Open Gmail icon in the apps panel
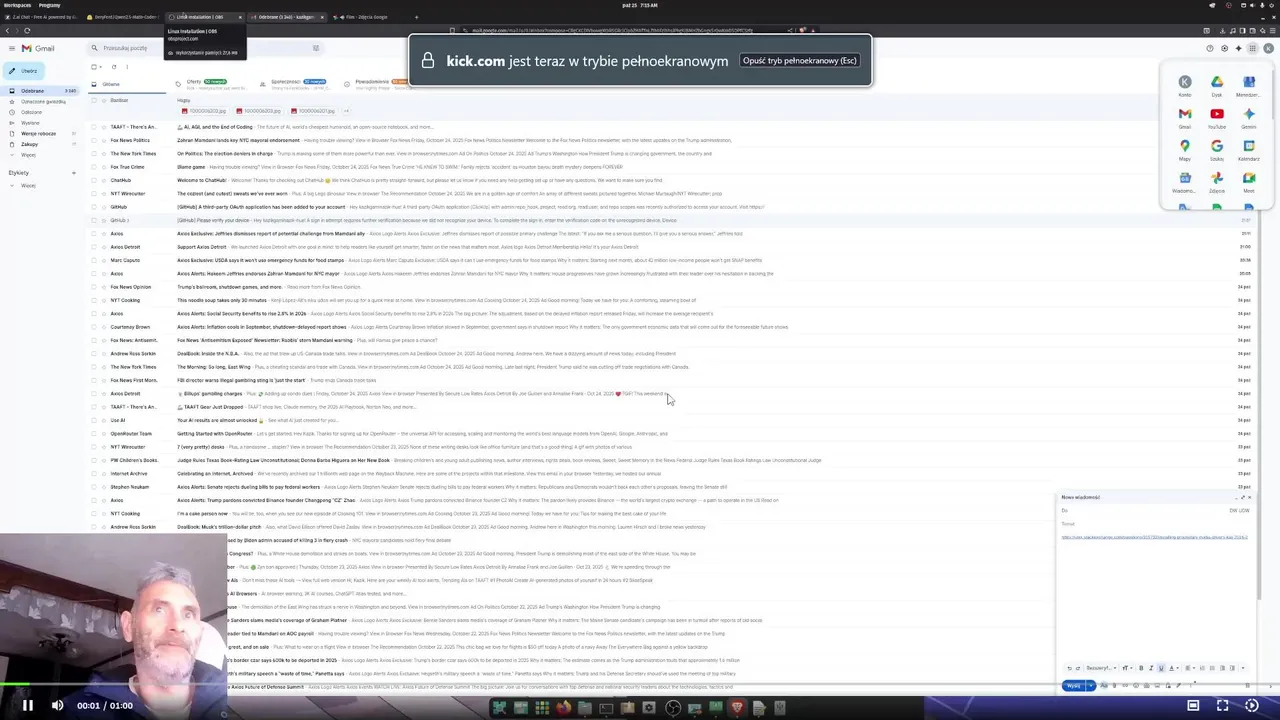This screenshot has width=1280, height=720. coord(1184,117)
